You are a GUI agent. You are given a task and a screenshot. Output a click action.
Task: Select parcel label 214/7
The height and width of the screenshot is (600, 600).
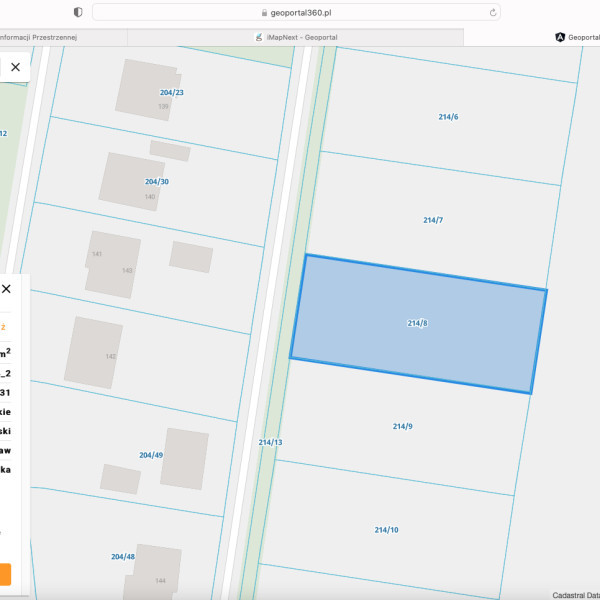[433, 220]
